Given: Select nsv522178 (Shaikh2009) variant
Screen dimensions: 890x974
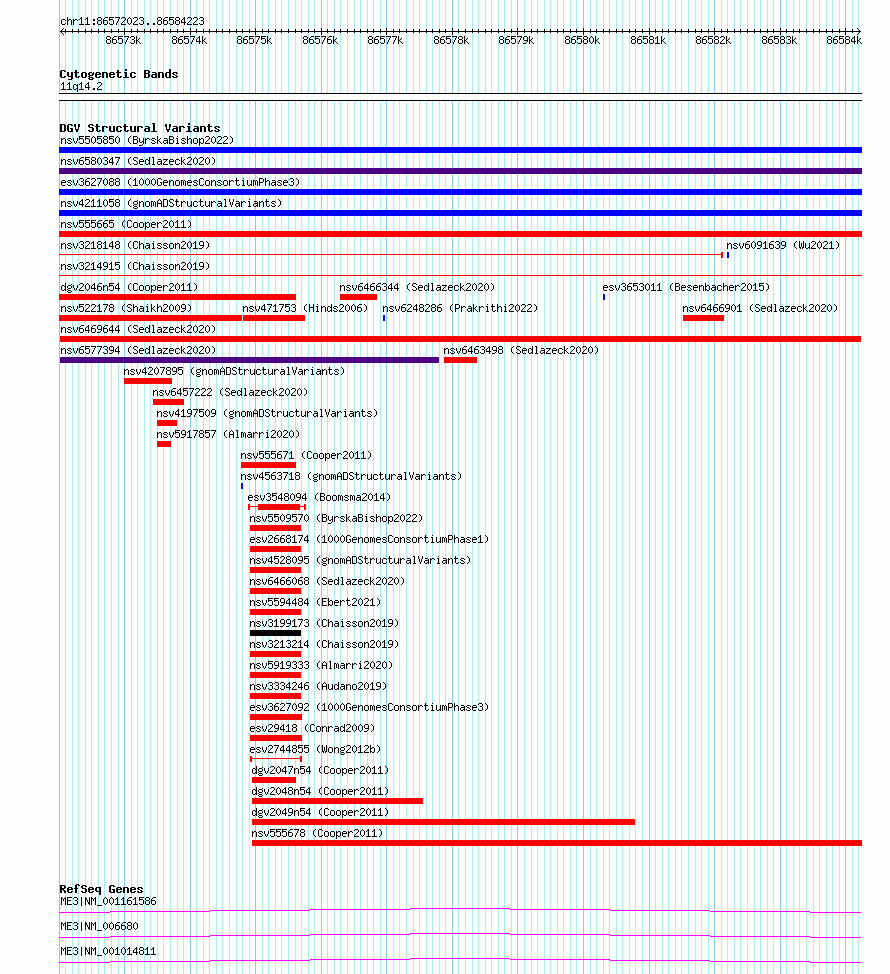Looking at the screenshot, I should pyautogui.click(x=126, y=309).
